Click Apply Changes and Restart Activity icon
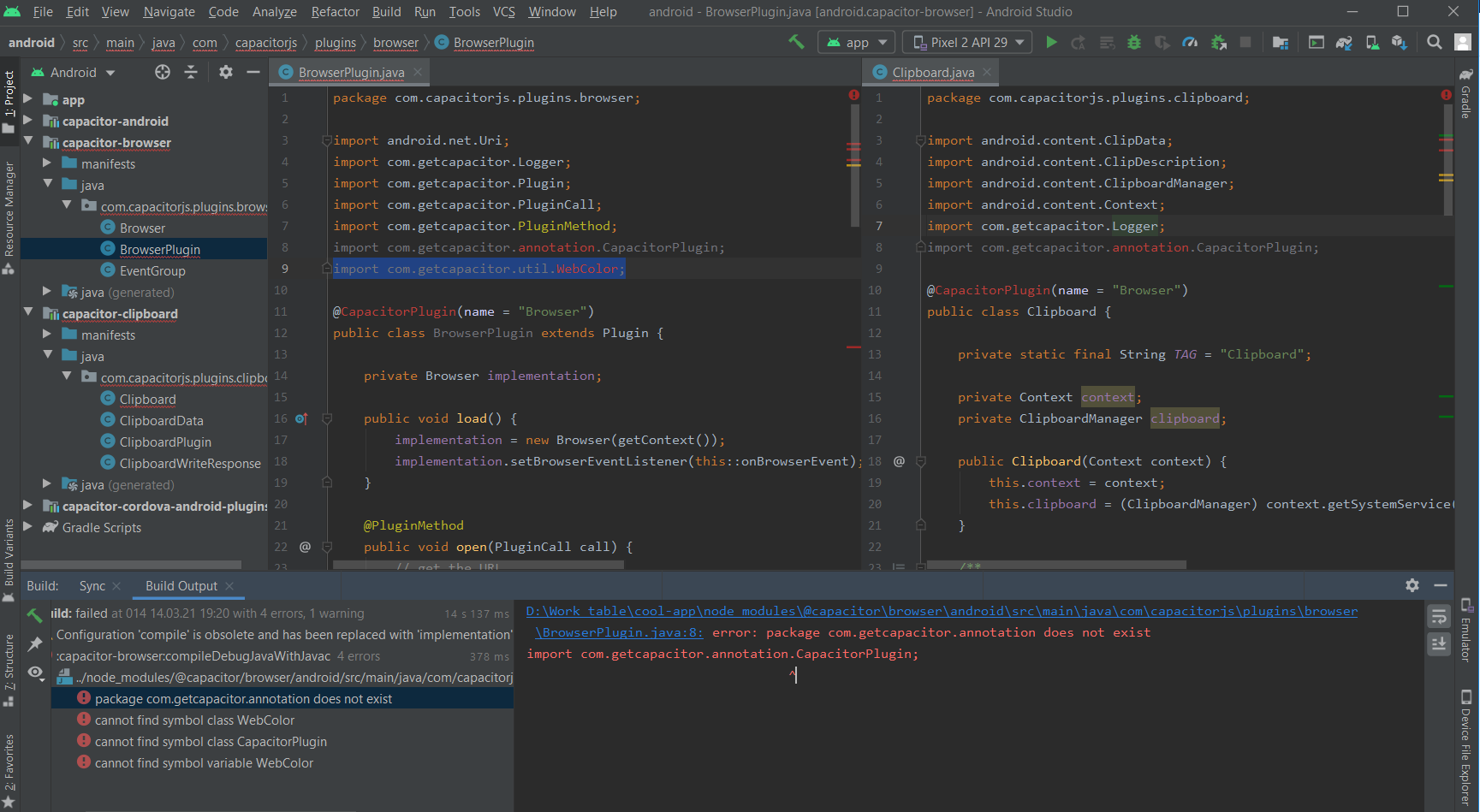Viewport: 1480px width, 812px height. point(1079,42)
